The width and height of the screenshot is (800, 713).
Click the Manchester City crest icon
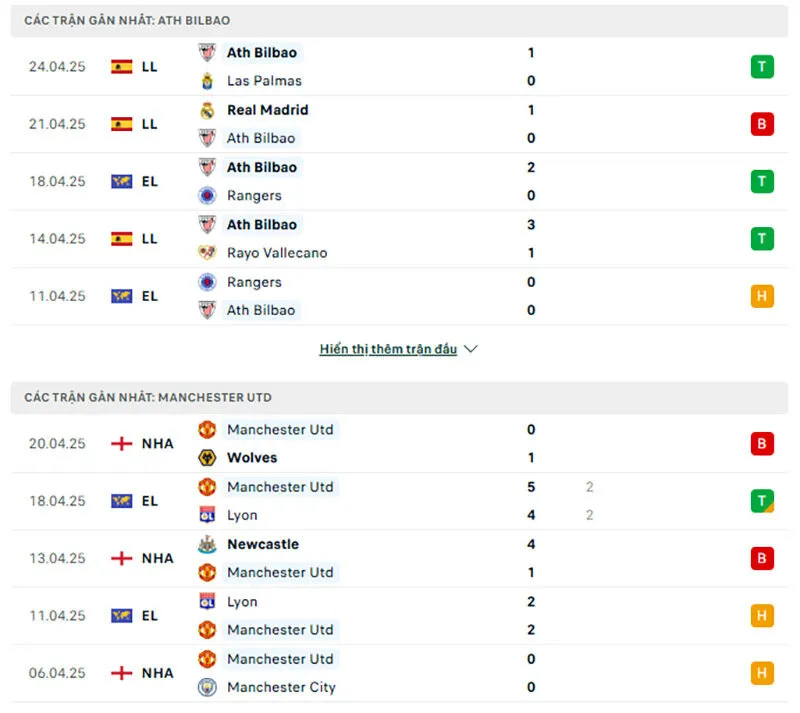click(207, 687)
